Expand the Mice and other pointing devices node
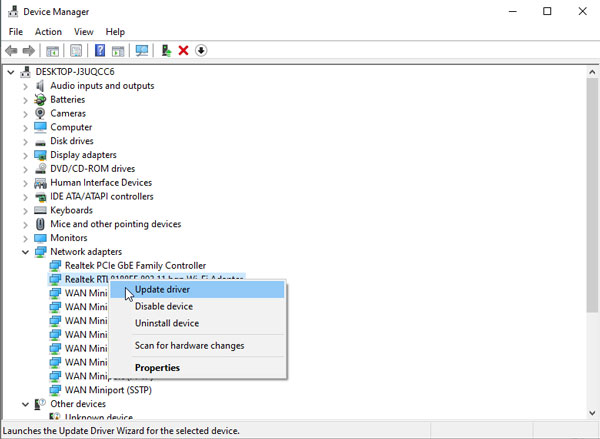This screenshot has height=439, width=600. point(25,225)
